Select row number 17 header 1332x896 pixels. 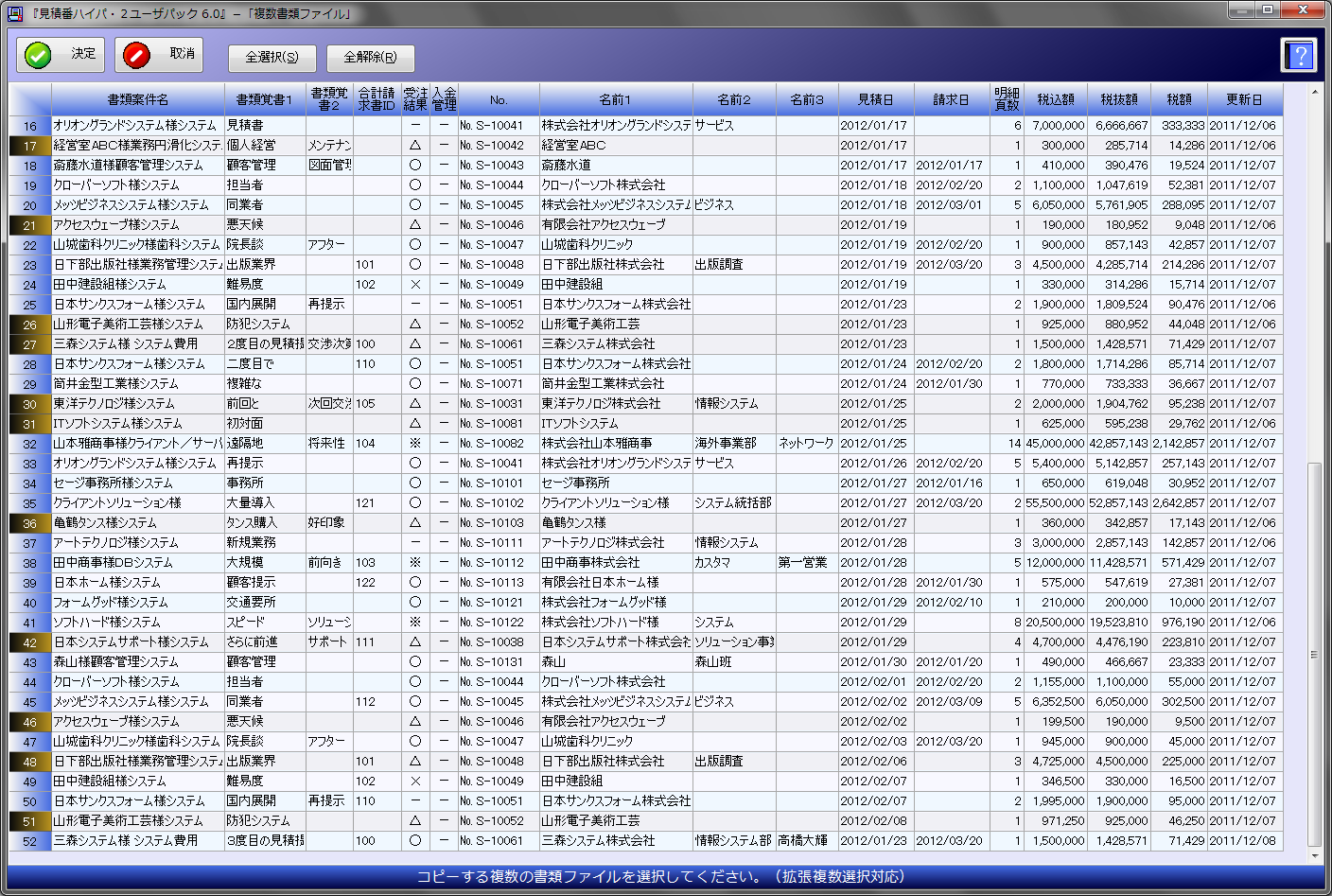point(30,146)
